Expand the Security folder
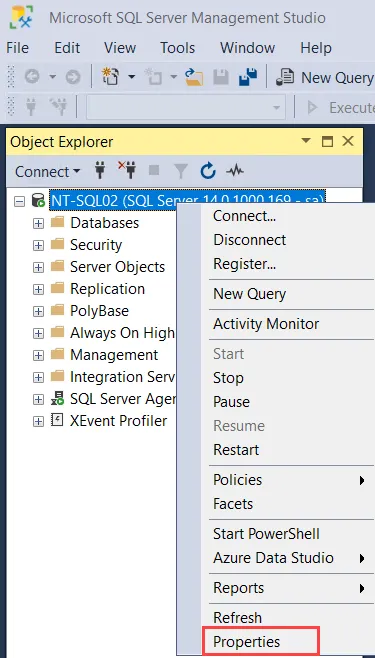This screenshot has height=658, width=375. pyautogui.click(x=38, y=245)
